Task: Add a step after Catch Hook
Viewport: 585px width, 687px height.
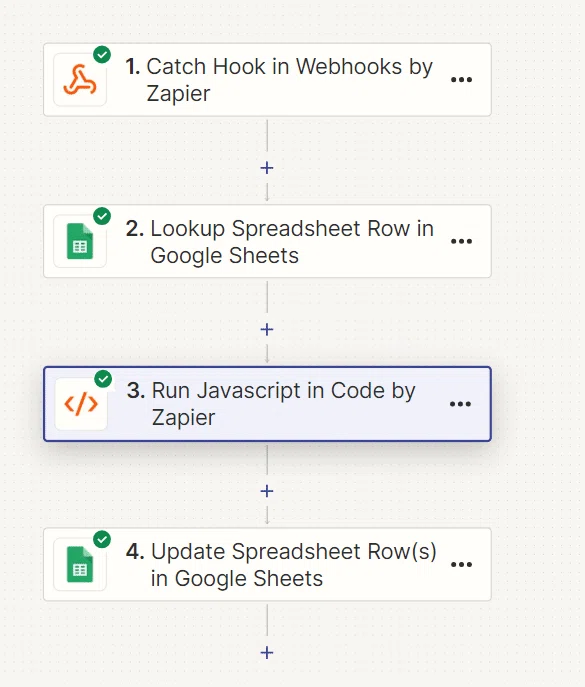Action: coord(267,168)
